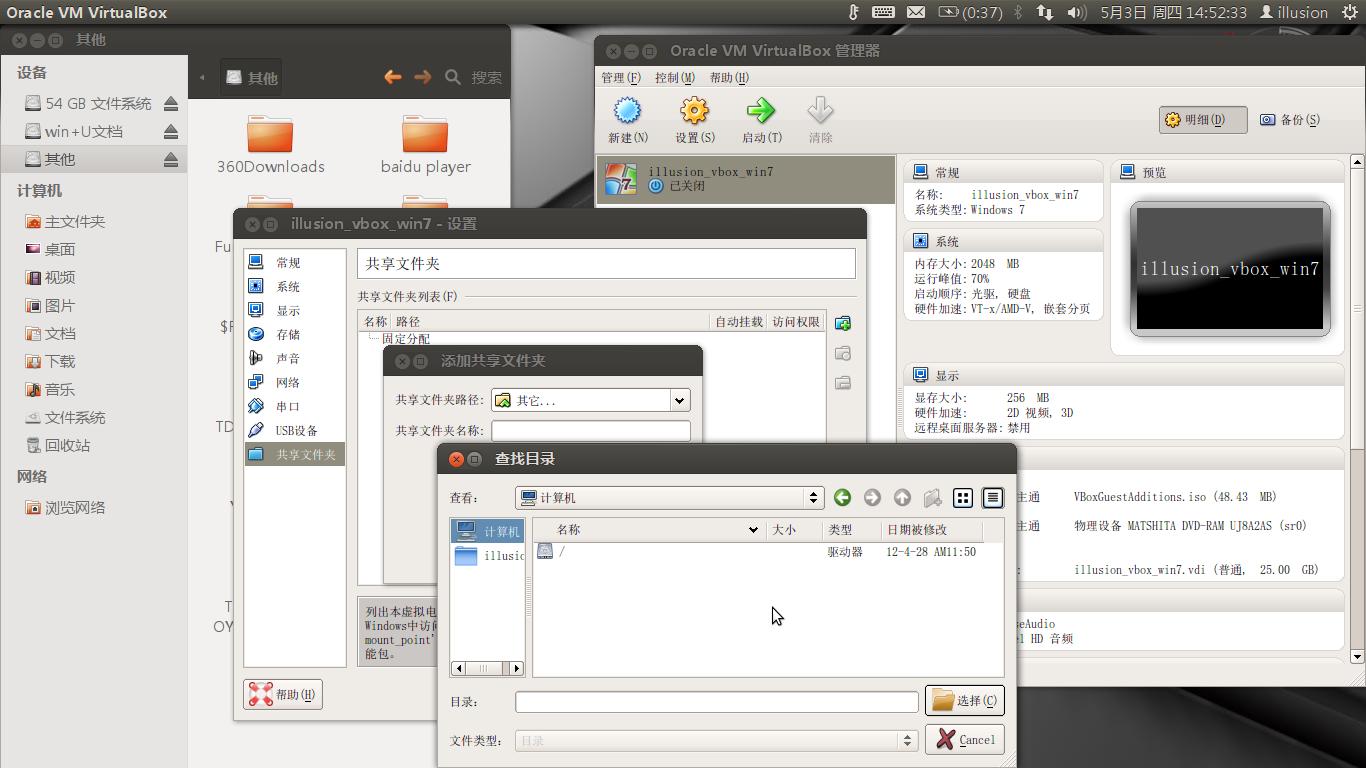Eject the win+U文档 volume

(x=171, y=131)
